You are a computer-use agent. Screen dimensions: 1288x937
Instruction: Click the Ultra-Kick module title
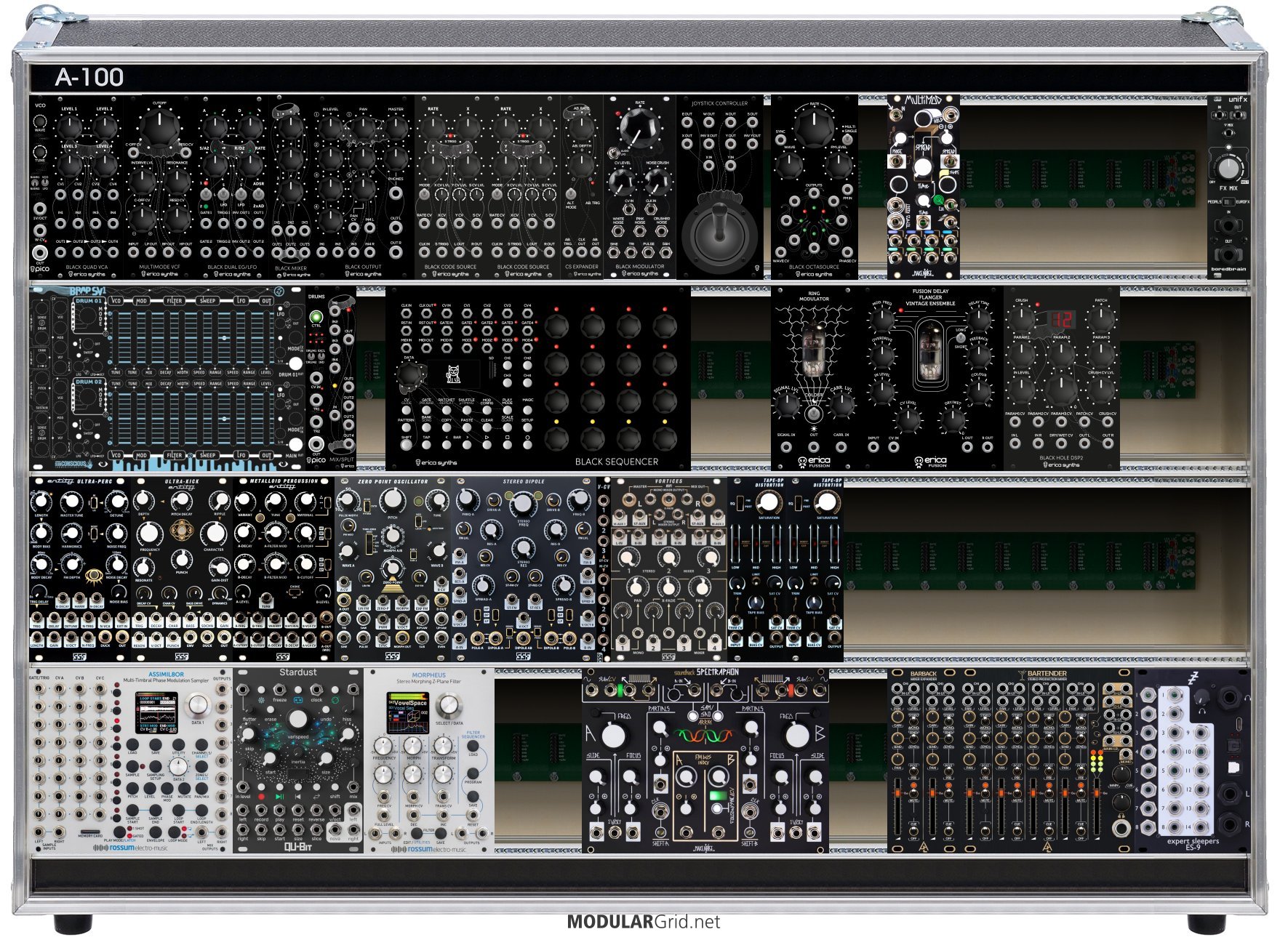(182, 481)
